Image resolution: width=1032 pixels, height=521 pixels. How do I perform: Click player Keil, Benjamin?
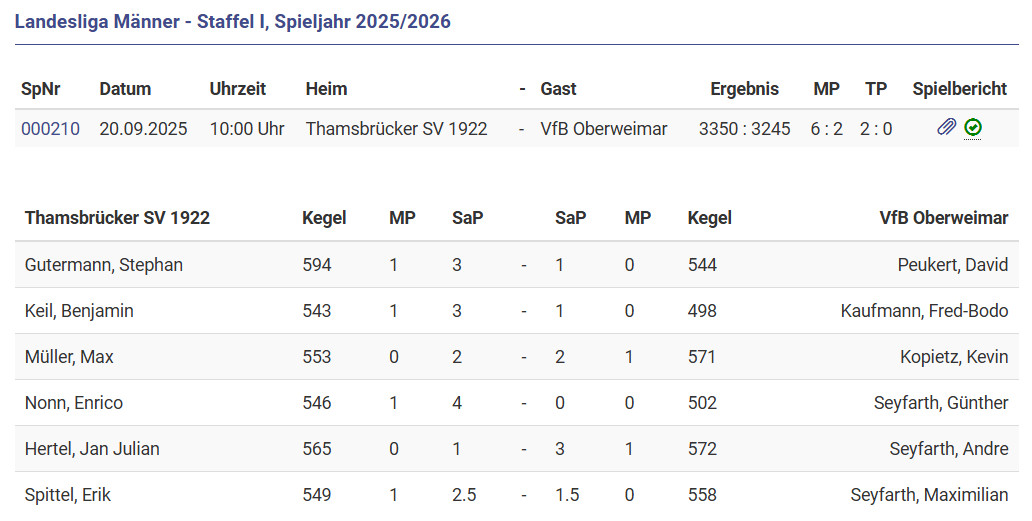tap(79, 311)
